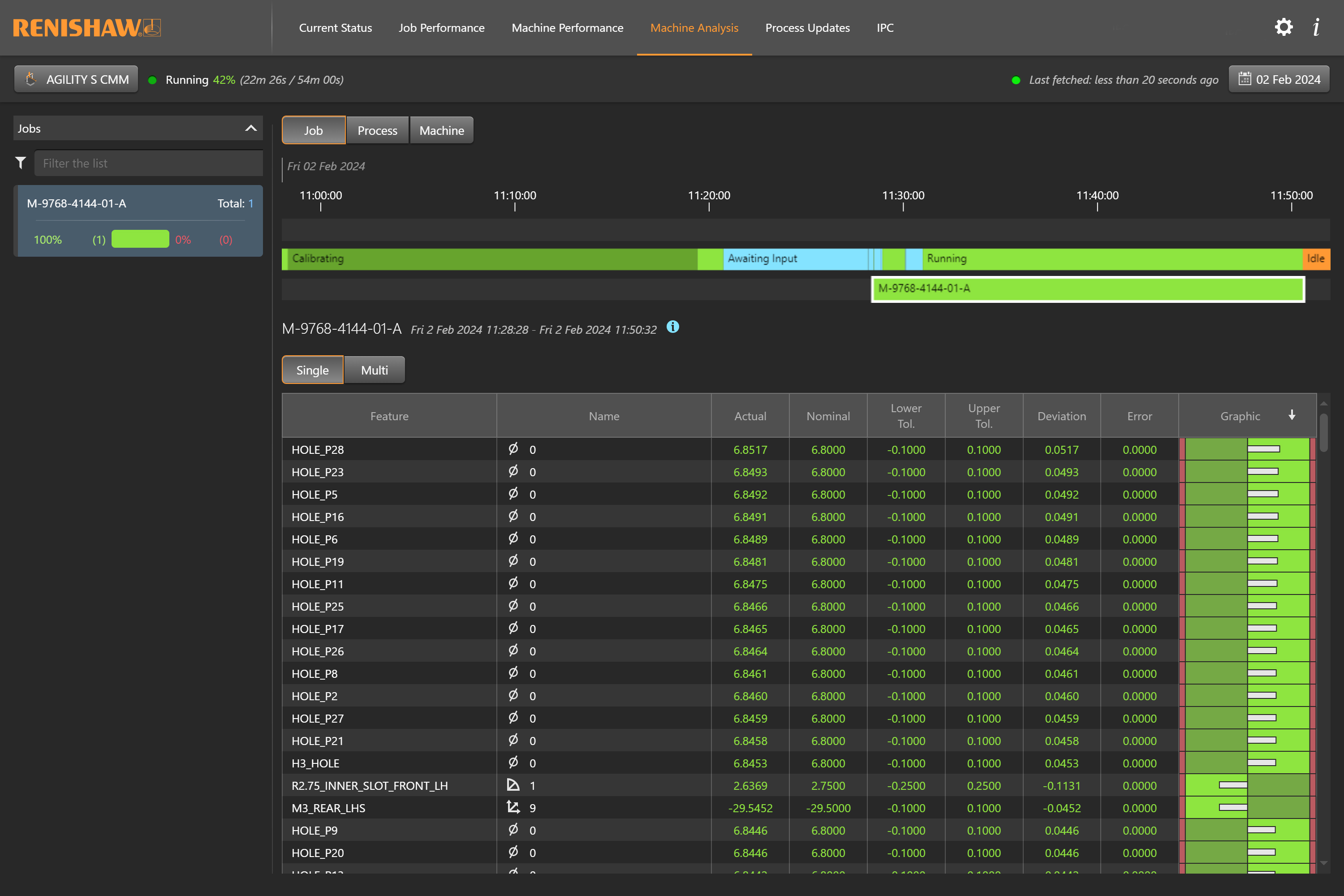Viewport: 1344px width, 896px height.
Task: Open the AGILITY S CMM machine selector
Action: click(x=76, y=79)
